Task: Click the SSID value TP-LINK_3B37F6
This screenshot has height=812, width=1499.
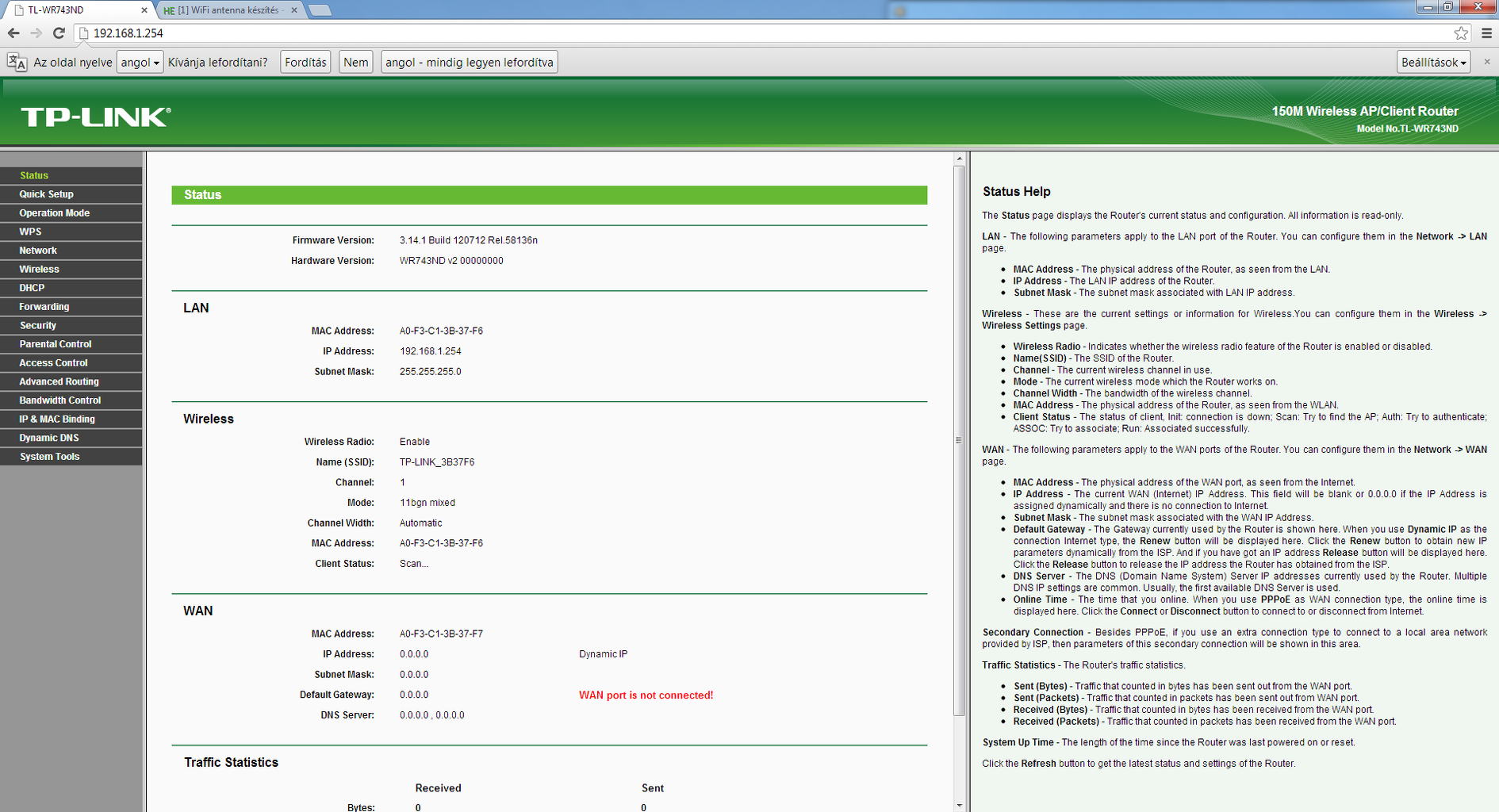Action: tap(437, 462)
